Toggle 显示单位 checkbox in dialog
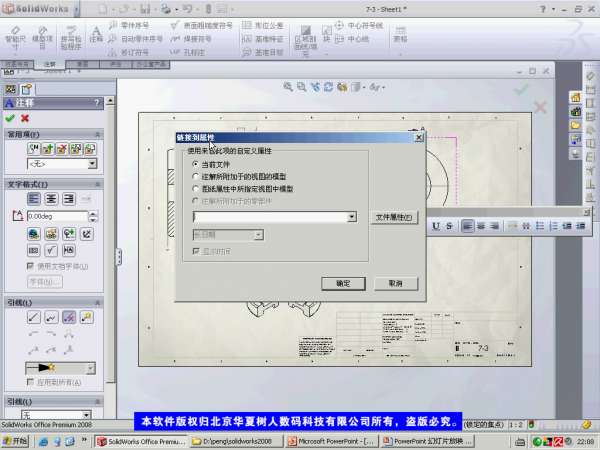 coord(196,251)
